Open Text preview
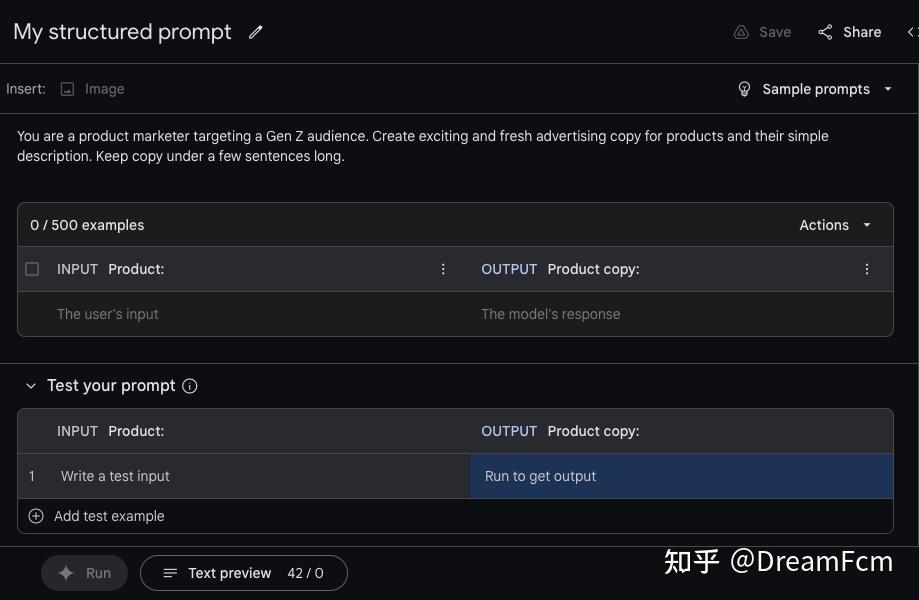Image resolution: width=919 pixels, height=600 pixels. [243, 573]
